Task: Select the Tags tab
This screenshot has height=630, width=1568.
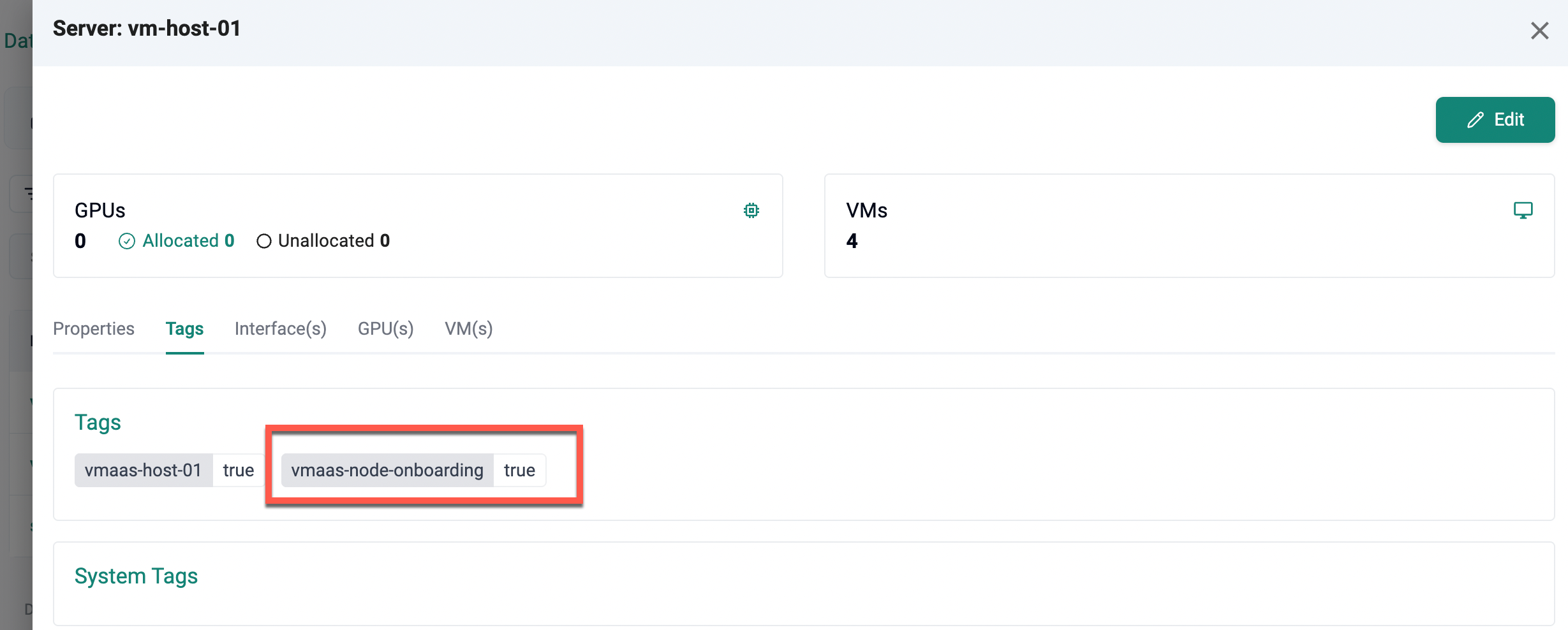Action: point(184,329)
